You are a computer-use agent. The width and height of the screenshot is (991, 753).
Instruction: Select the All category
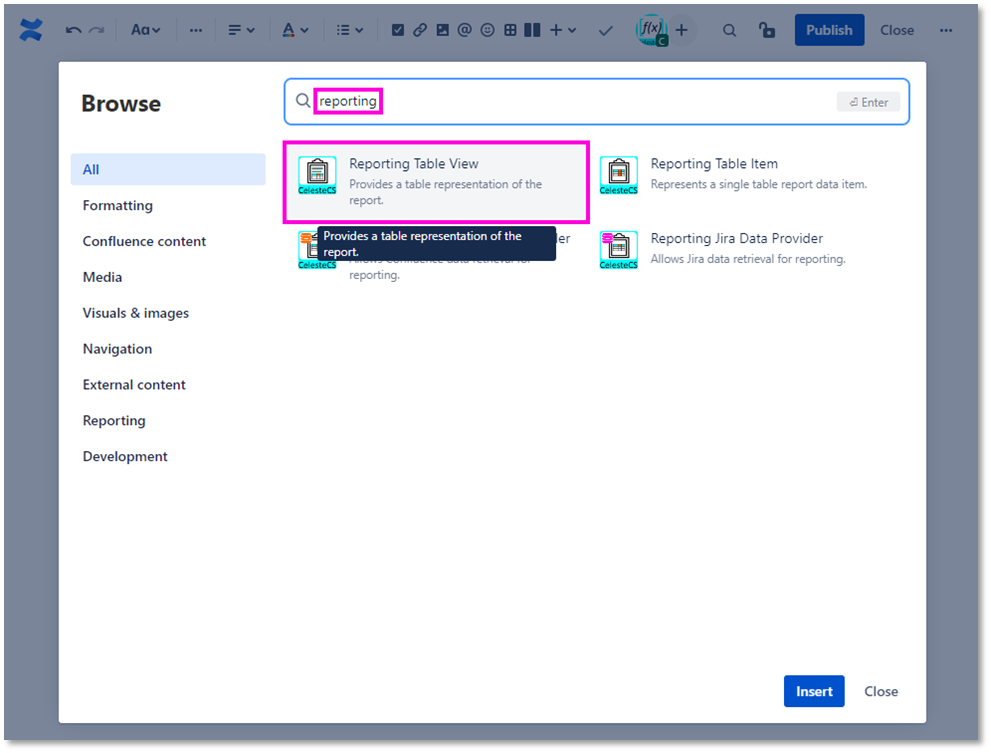click(168, 169)
